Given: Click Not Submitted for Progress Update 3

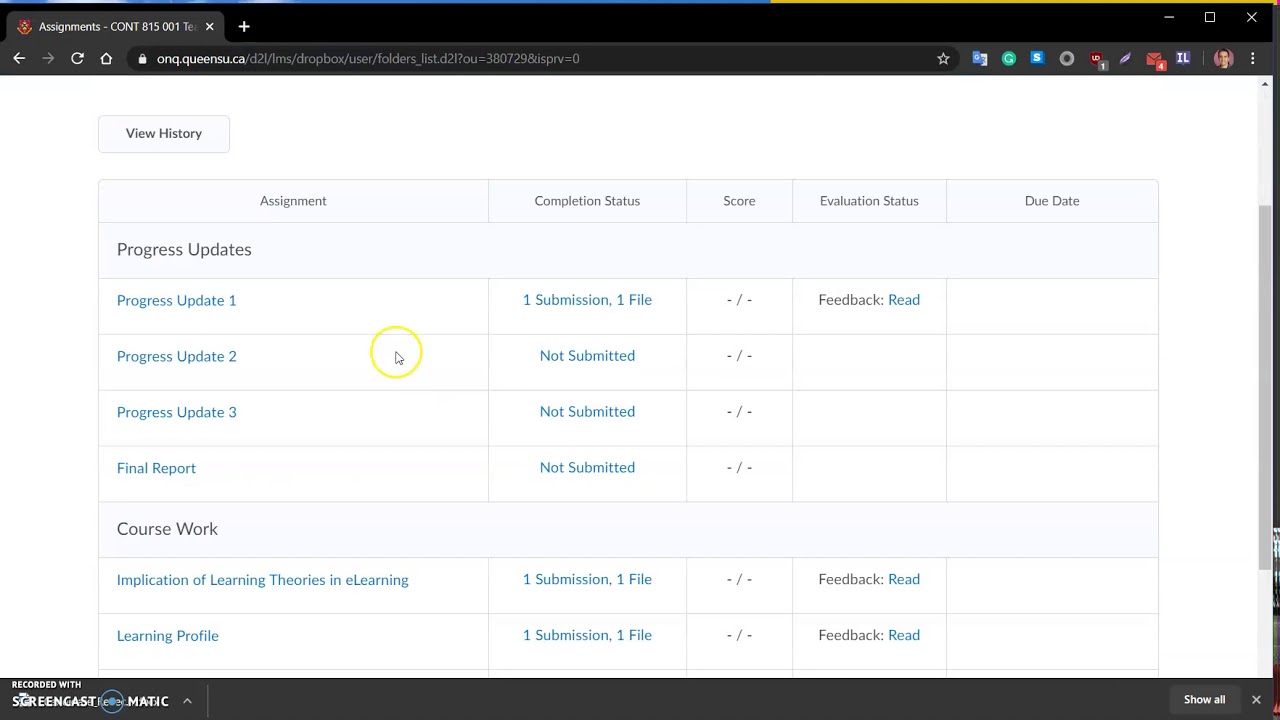Looking at the screenshot, I should (x=587, y=412).
